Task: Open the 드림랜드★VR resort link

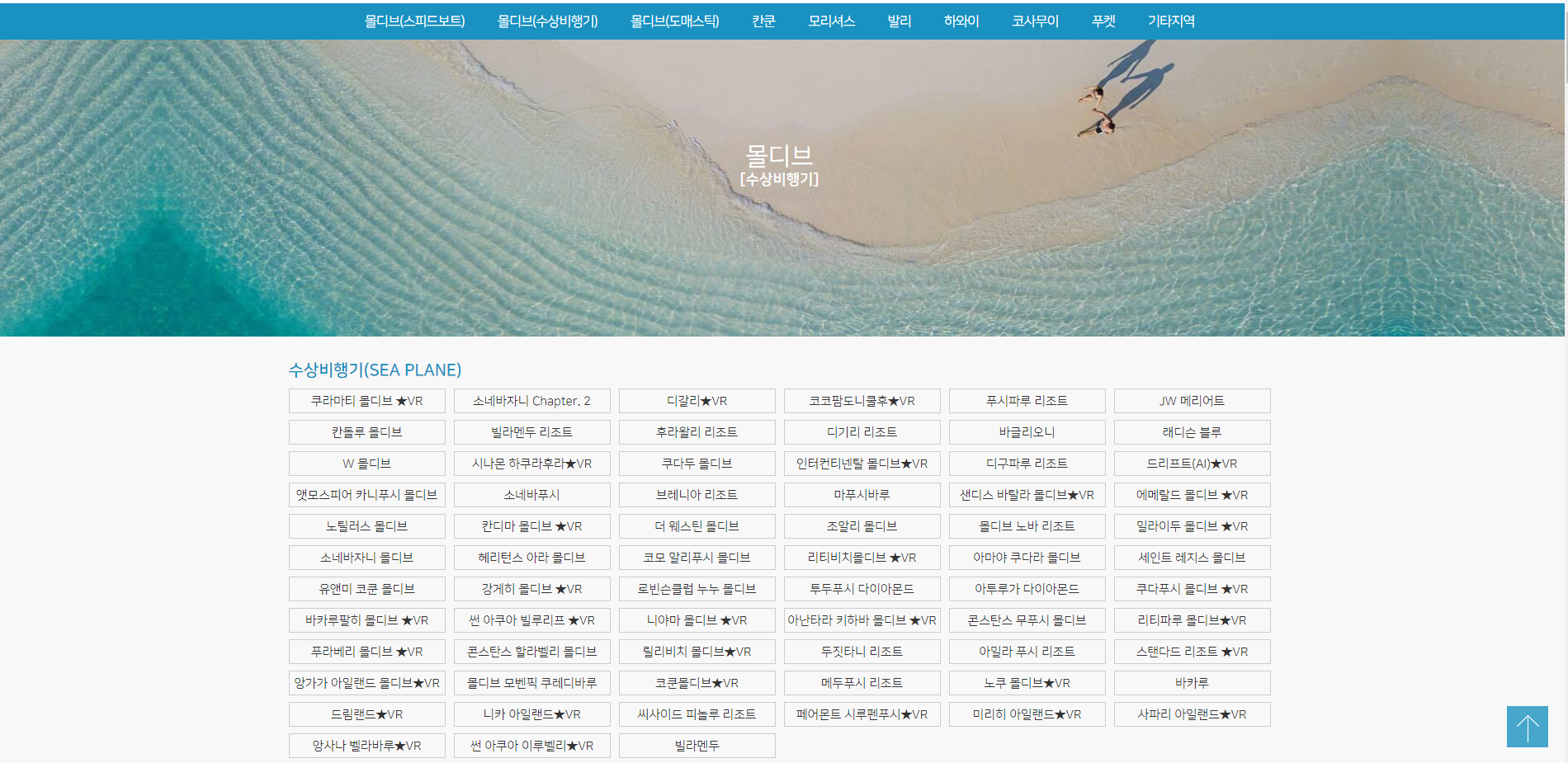Action: [366, 714]
